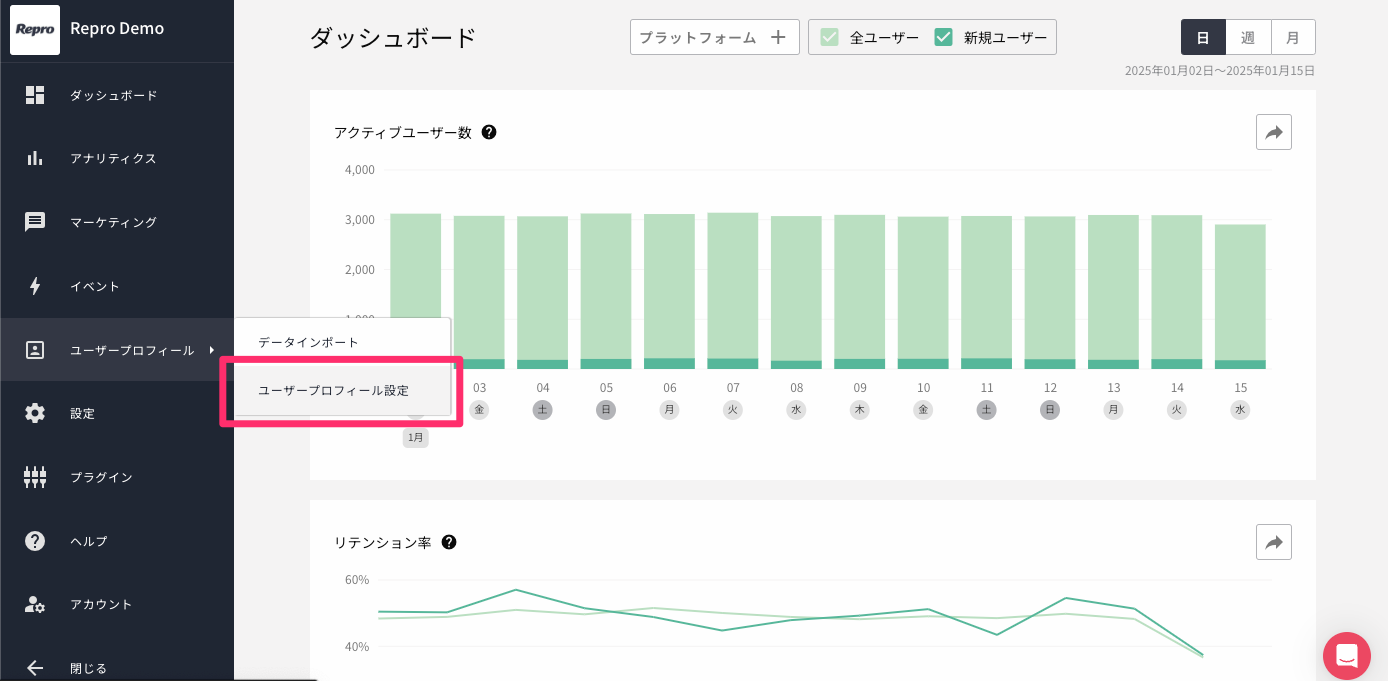Choose データインポート in the flyout menu
This screenshot has height=681, width=1388.
[x=308, y=342]
